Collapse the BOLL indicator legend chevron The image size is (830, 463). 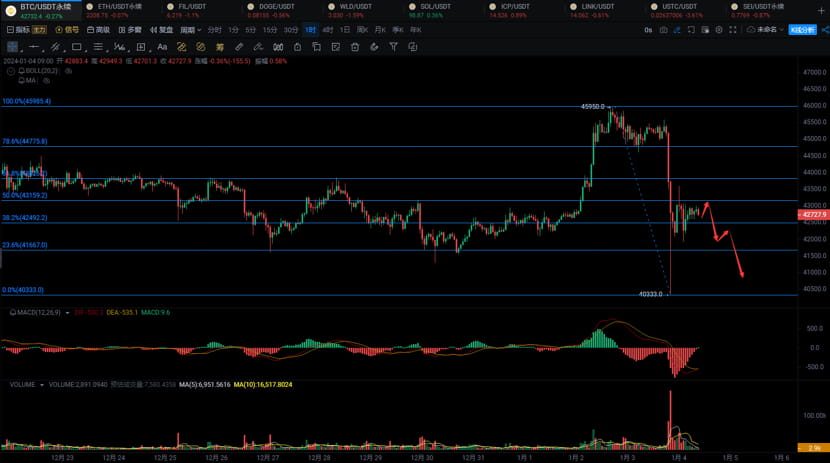point(11,71)
